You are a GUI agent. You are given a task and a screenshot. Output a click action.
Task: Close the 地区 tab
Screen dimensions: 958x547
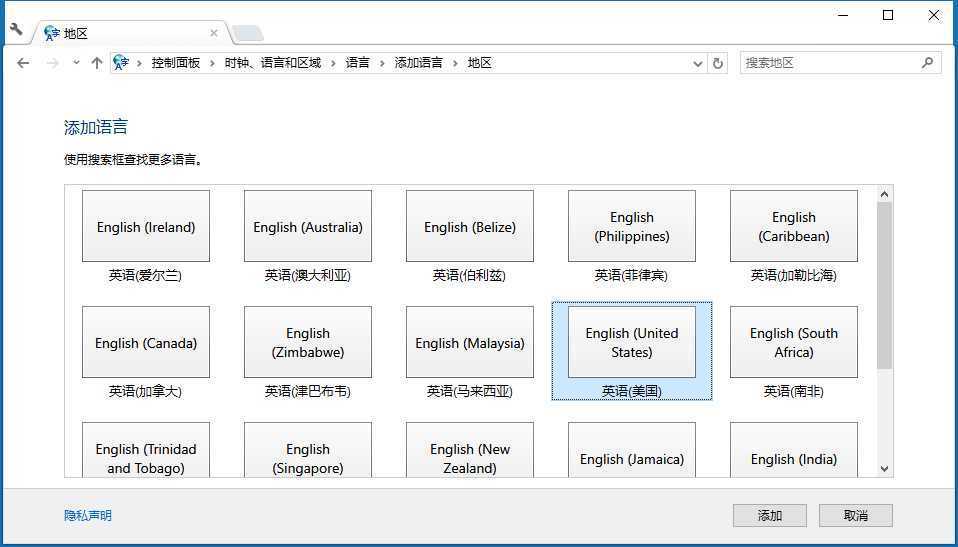214,33
